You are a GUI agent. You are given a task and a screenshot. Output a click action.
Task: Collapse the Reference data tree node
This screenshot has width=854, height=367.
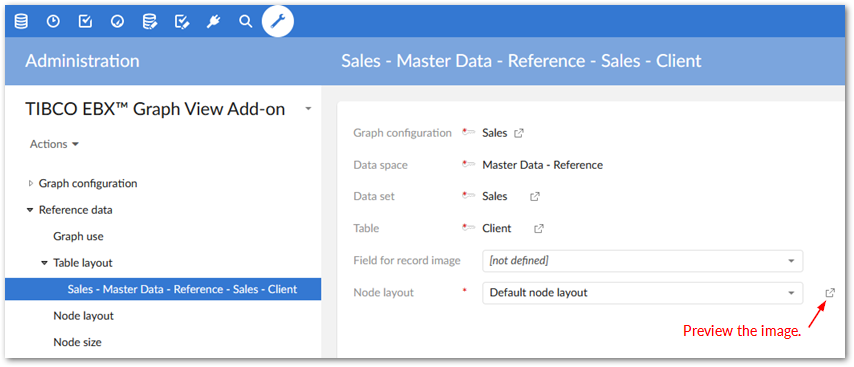point(30,210)
